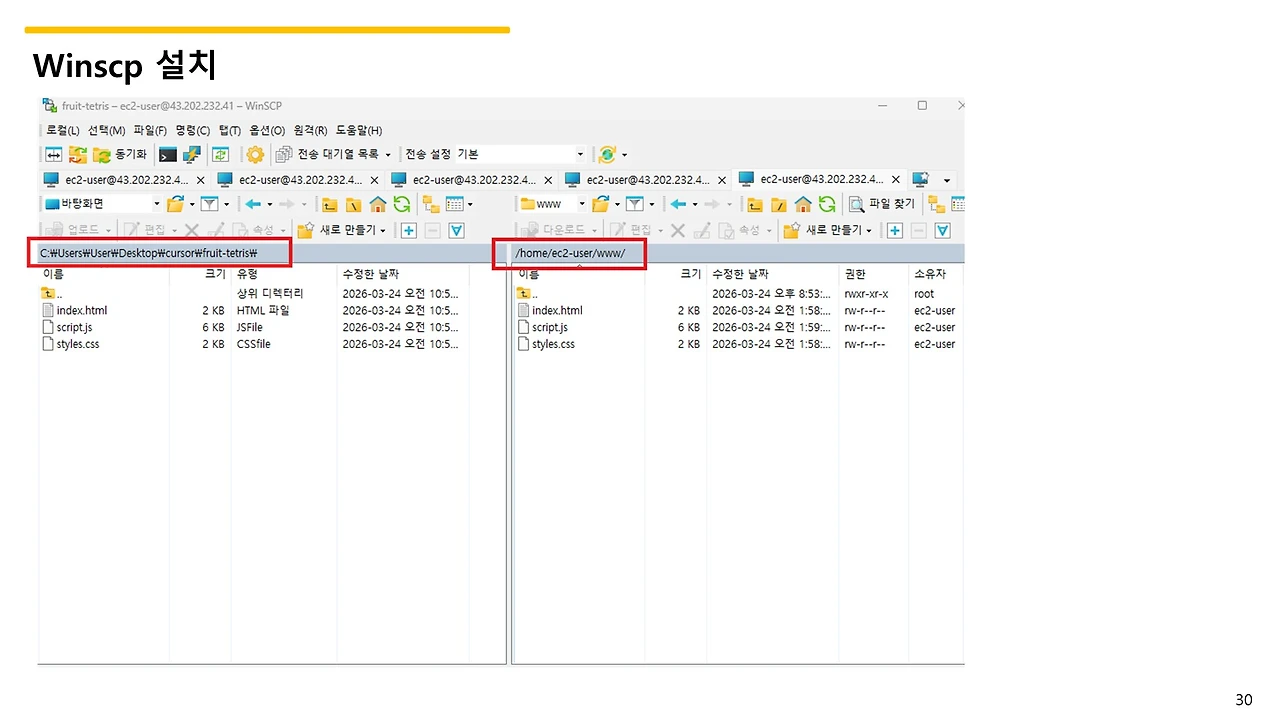This screenshot has width=1280, height=720.
Task: Sort remote panel by 소유자 column header
Action: 936,274
